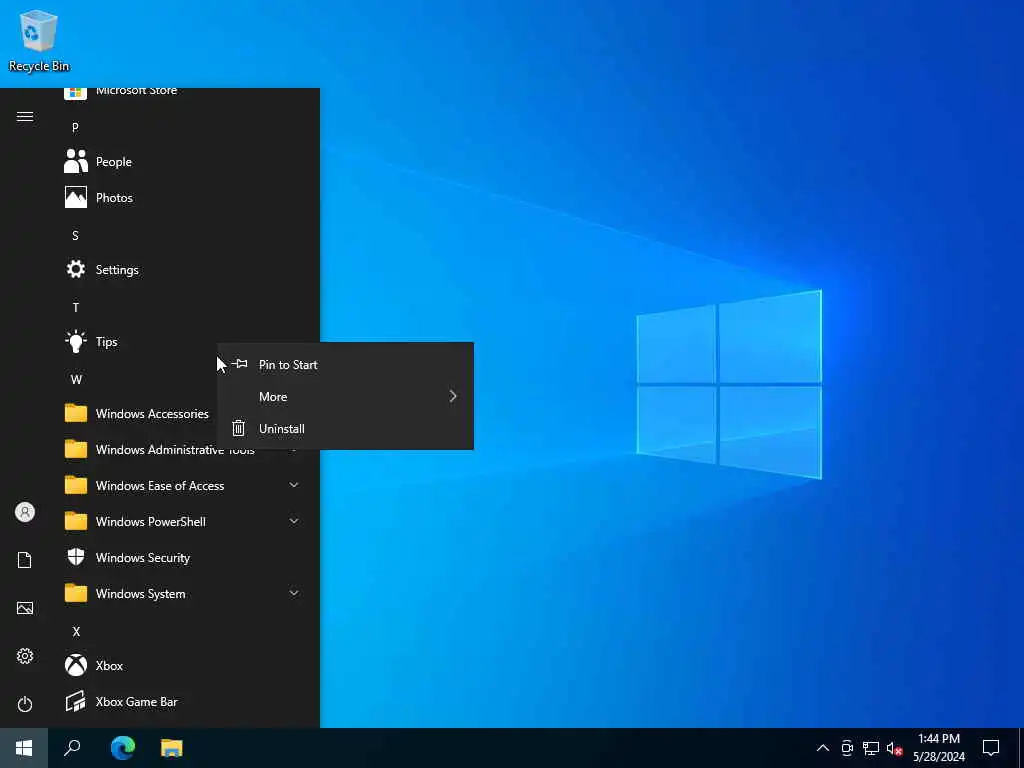Click the letter W section header
This screenshot has height=768, width=1024.
click(x=76, y=379)
